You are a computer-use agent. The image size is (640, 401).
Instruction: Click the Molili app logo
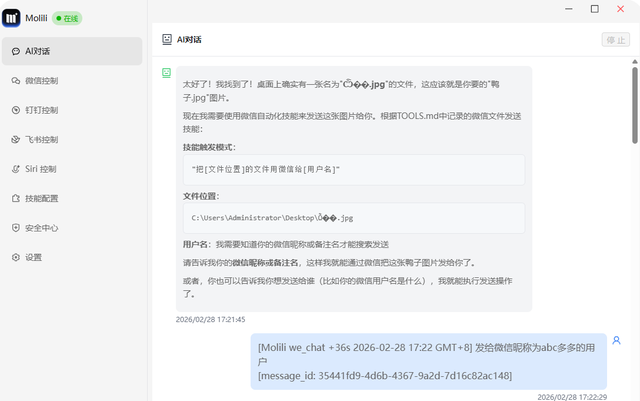coord(13,17)
